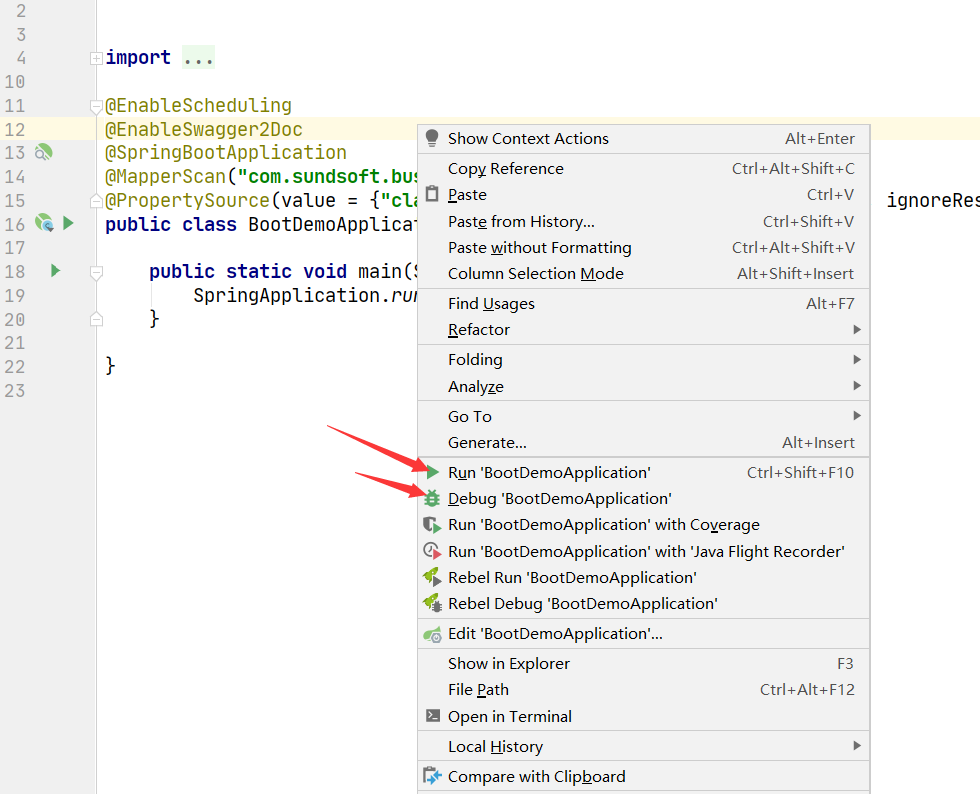The width and height of the screenshot is (980, 794).
Task: Open the Analyze submenu arrow
Action: coord(858,386)
